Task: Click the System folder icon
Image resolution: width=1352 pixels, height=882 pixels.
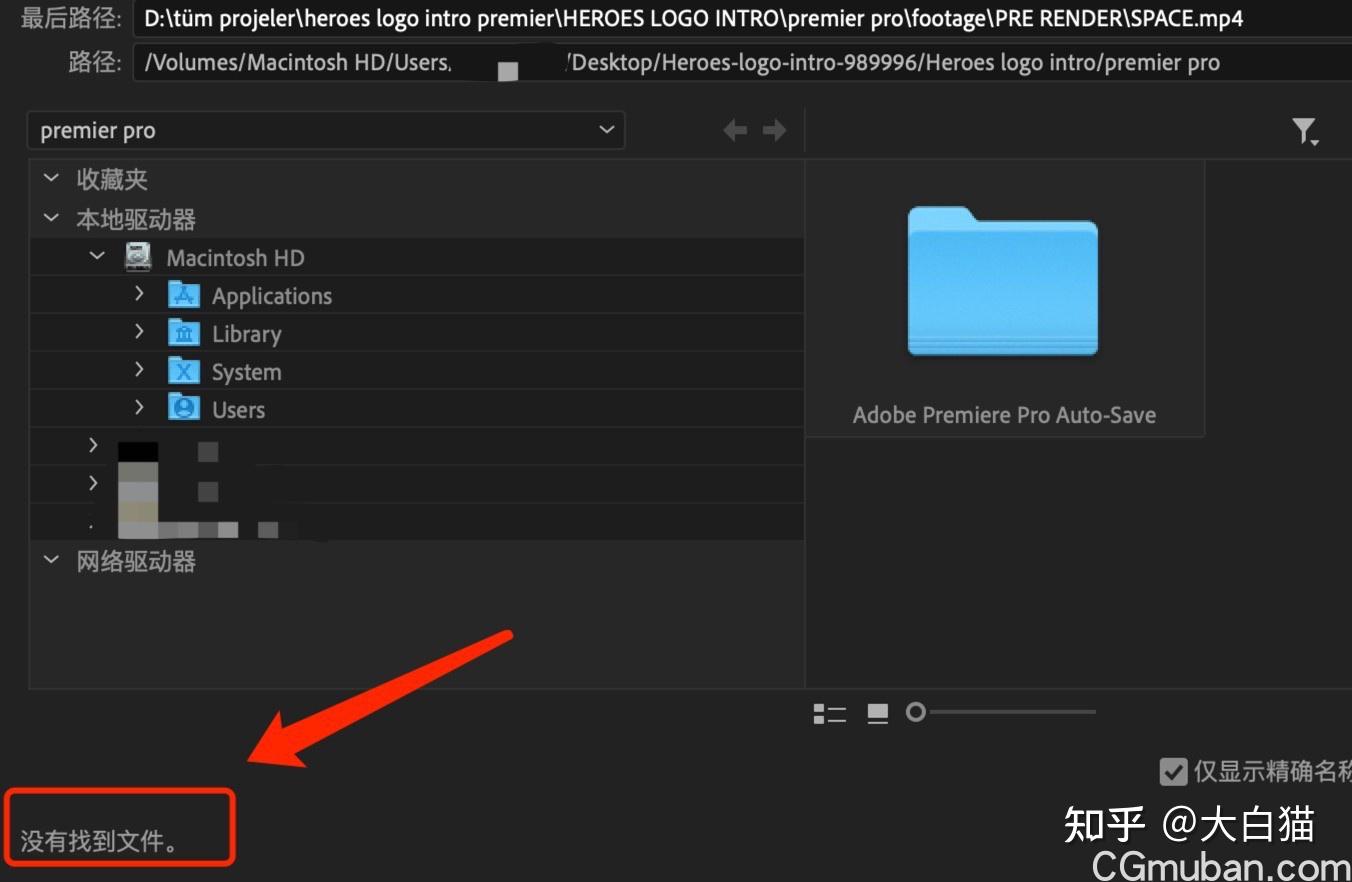Action: pos(184,371)
